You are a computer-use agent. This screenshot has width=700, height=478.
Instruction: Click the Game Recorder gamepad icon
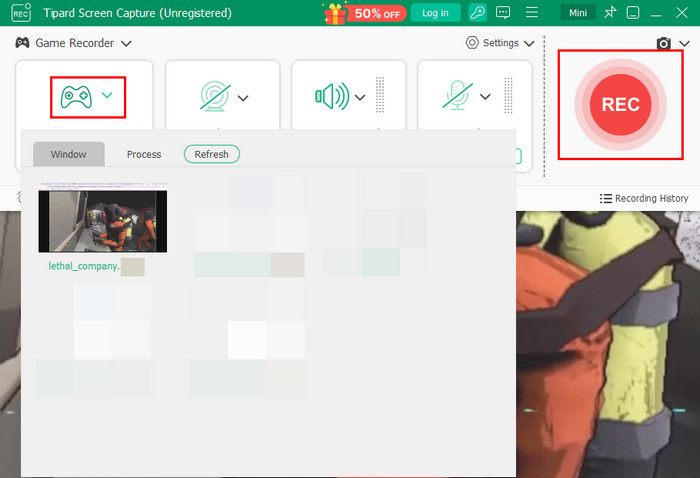[x=22, y=43]
